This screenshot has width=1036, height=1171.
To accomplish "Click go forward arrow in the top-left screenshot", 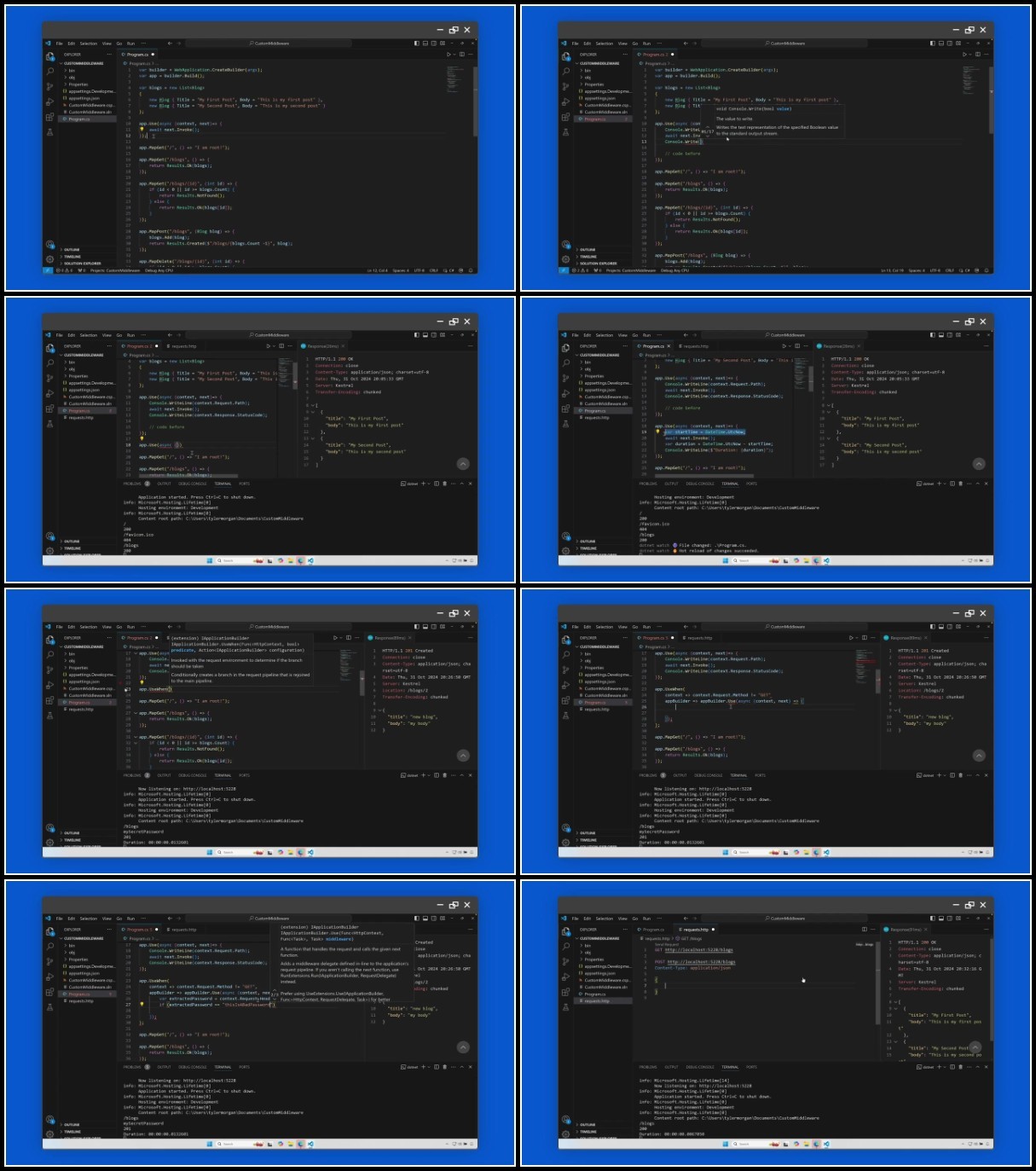I will (178, 43).
